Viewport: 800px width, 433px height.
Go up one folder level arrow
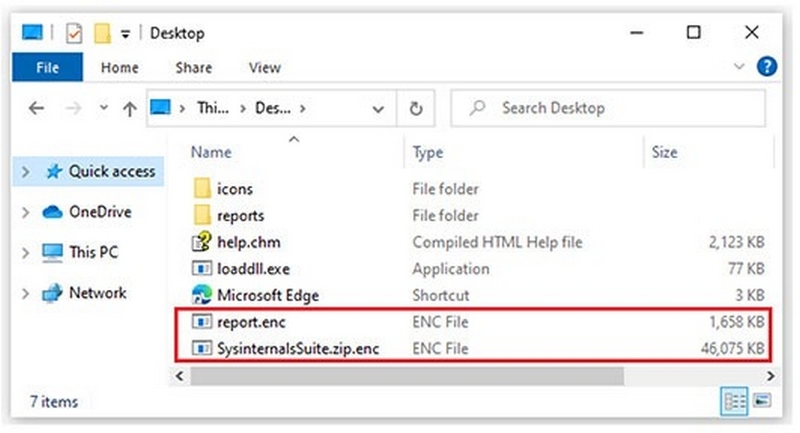pos(128,108)
